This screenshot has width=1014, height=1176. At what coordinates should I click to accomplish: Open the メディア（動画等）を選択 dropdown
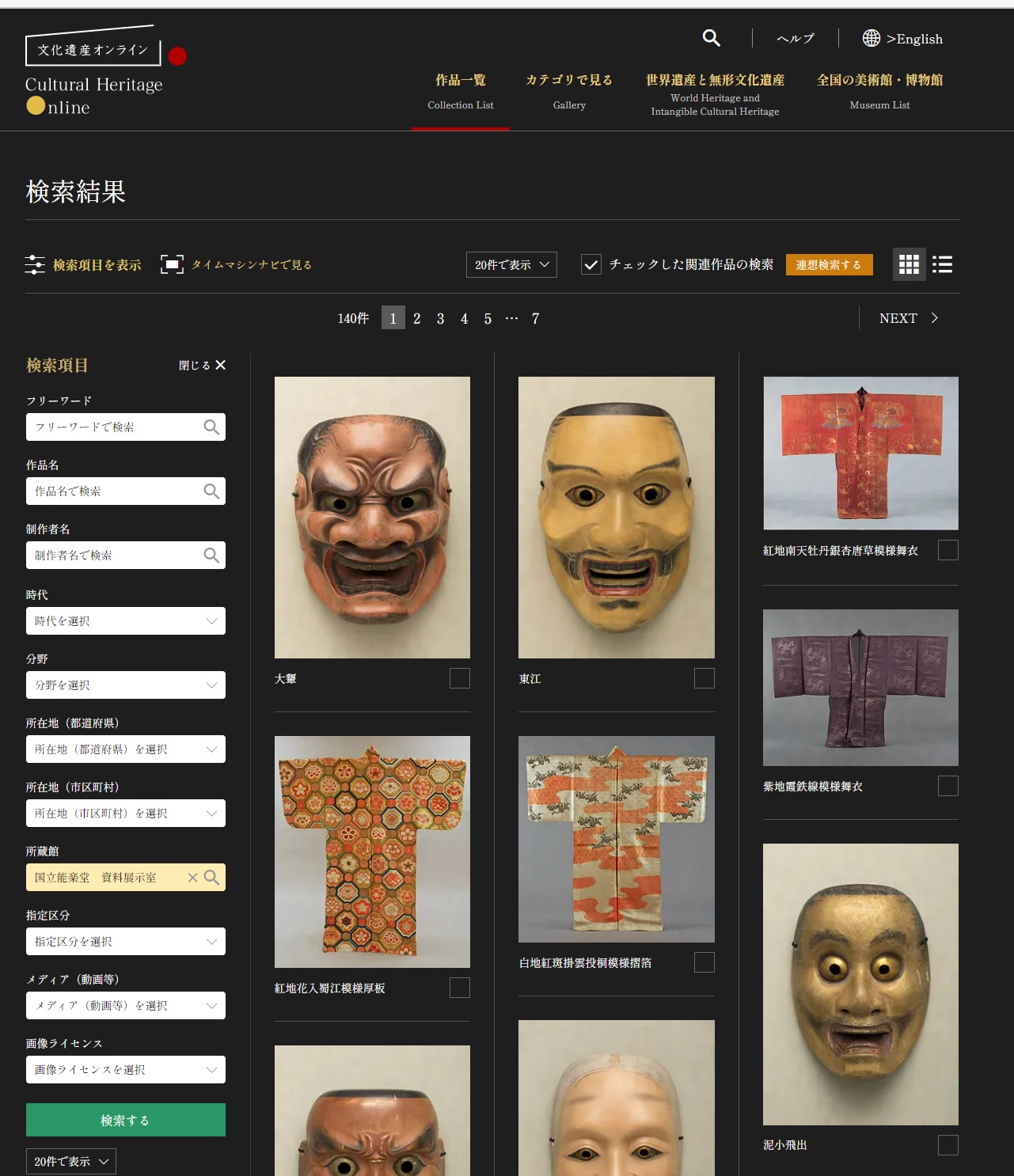pyautogui.click(x=126, y=1006)
